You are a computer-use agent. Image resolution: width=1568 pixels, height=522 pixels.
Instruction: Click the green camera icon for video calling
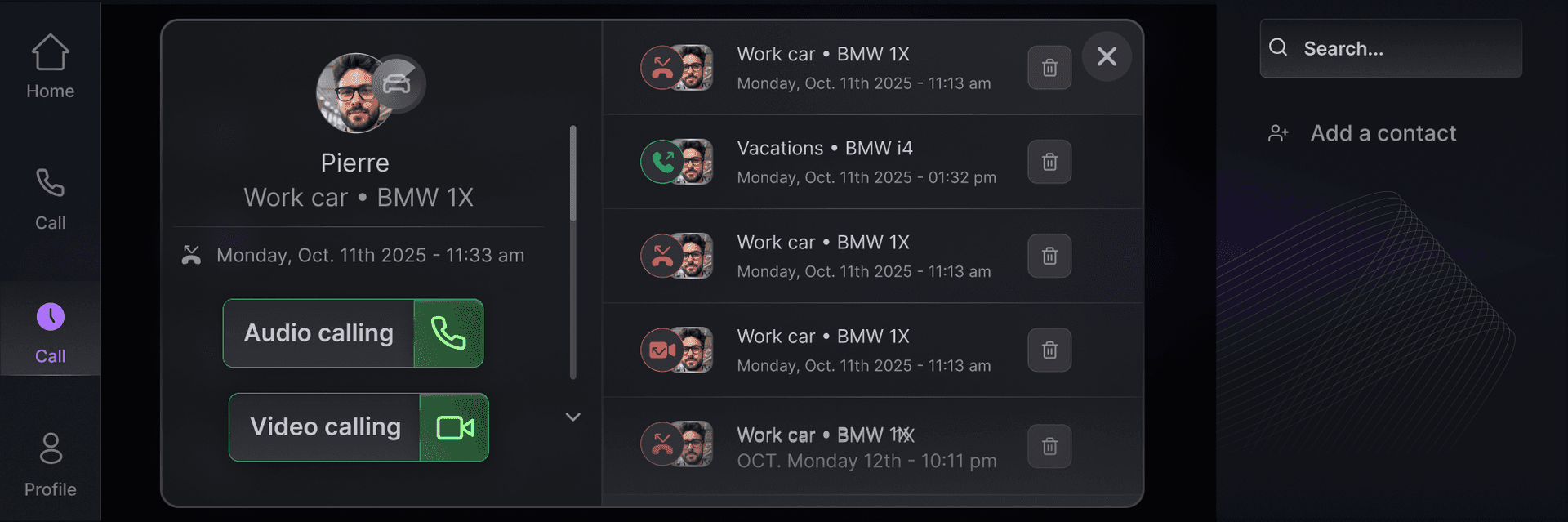click(454, 427)
